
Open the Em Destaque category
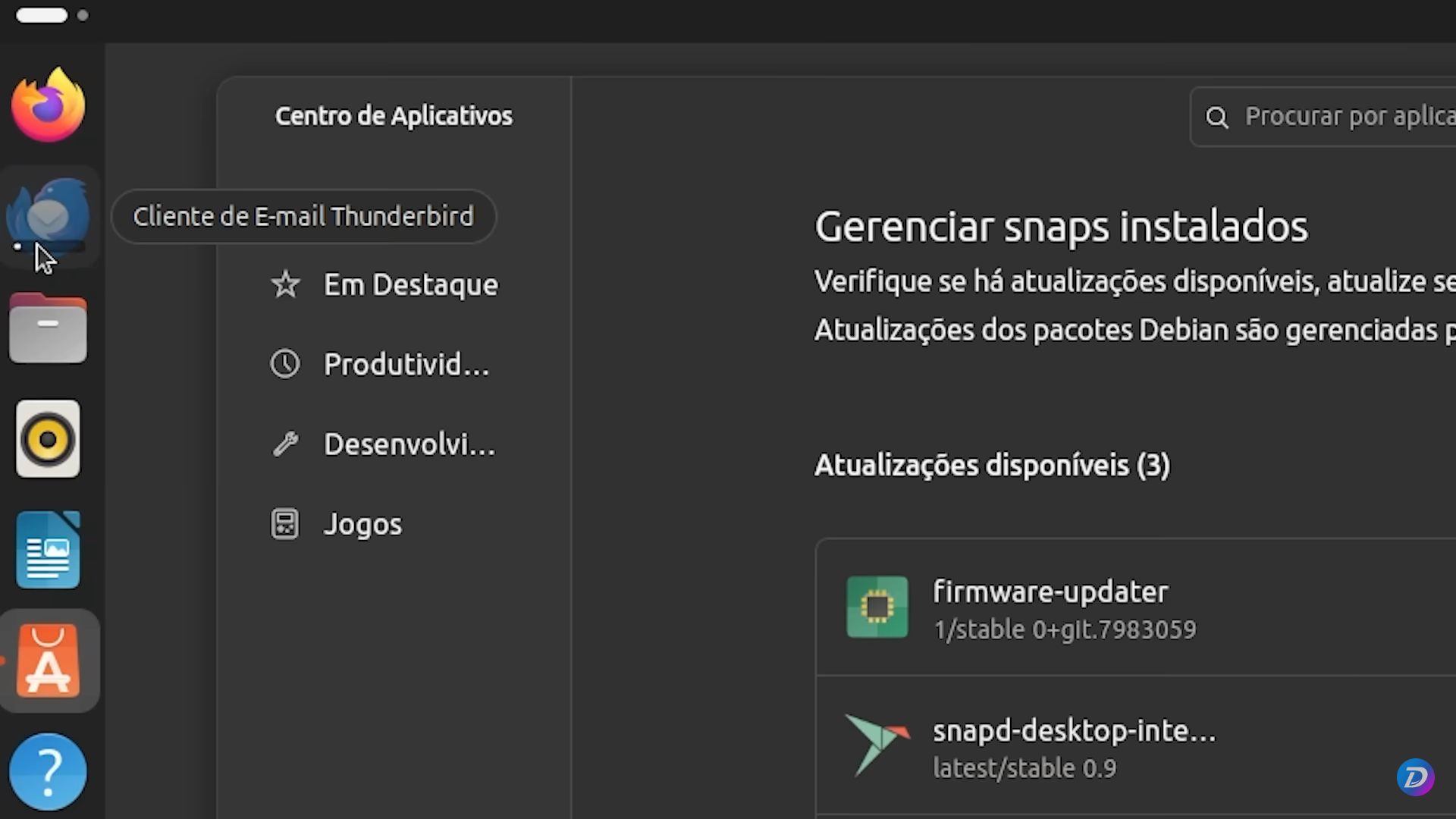(x=410, y=284)
